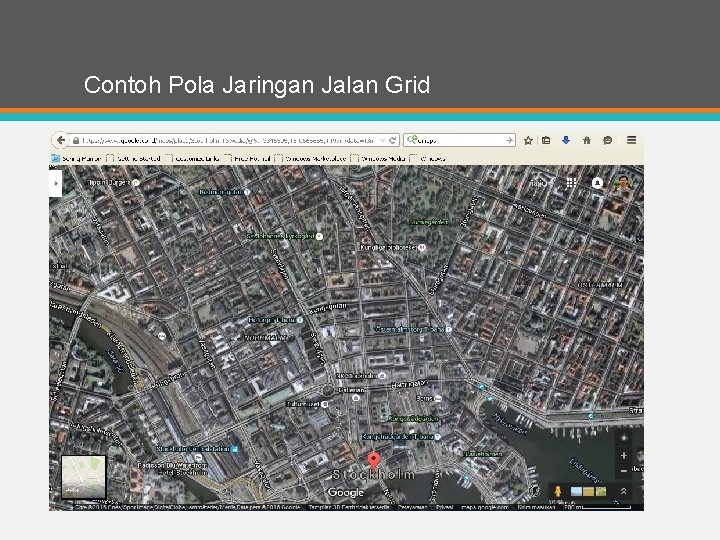Image resolution: width=720 pixels, height=540 pixels.
Task: Zoom out with the minus button
Action: pos(624,471)
